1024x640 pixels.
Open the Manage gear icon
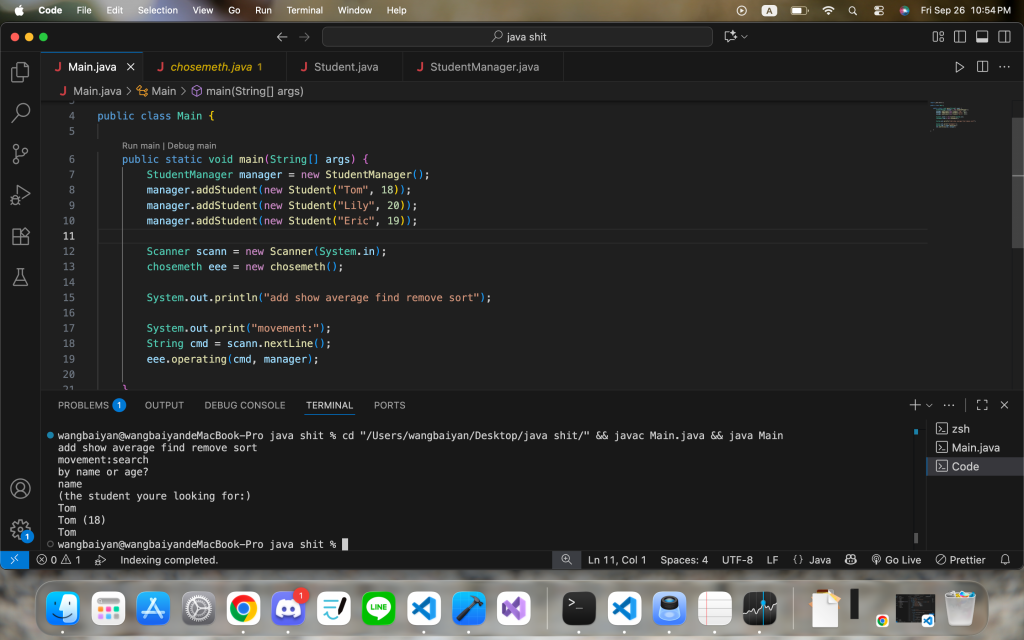click(x=20, y=529)
